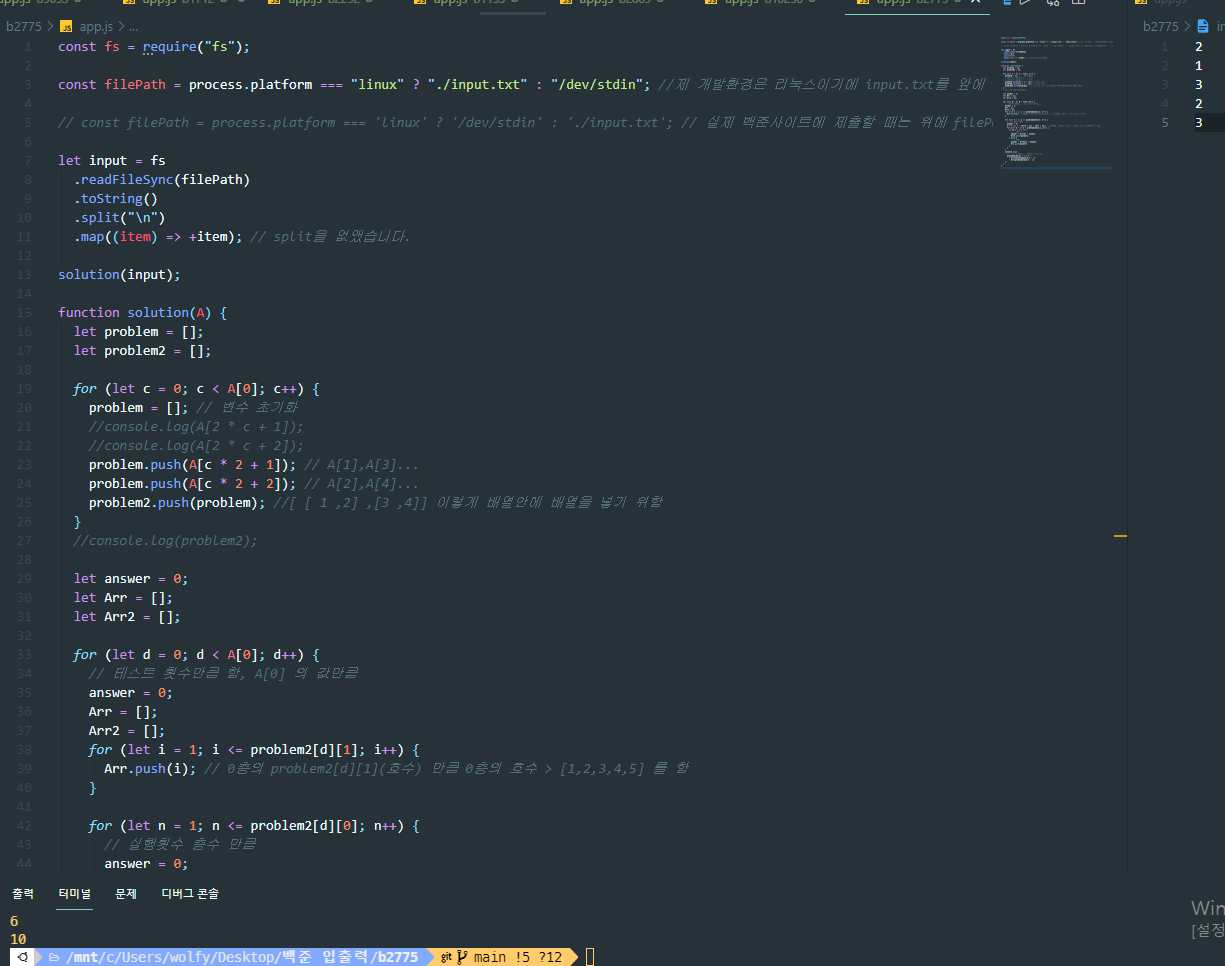Click the text file icon in the right editor breadcrumb
Image resolution: width=1225 pixels, height=966 pixels.
(1203, 26)
